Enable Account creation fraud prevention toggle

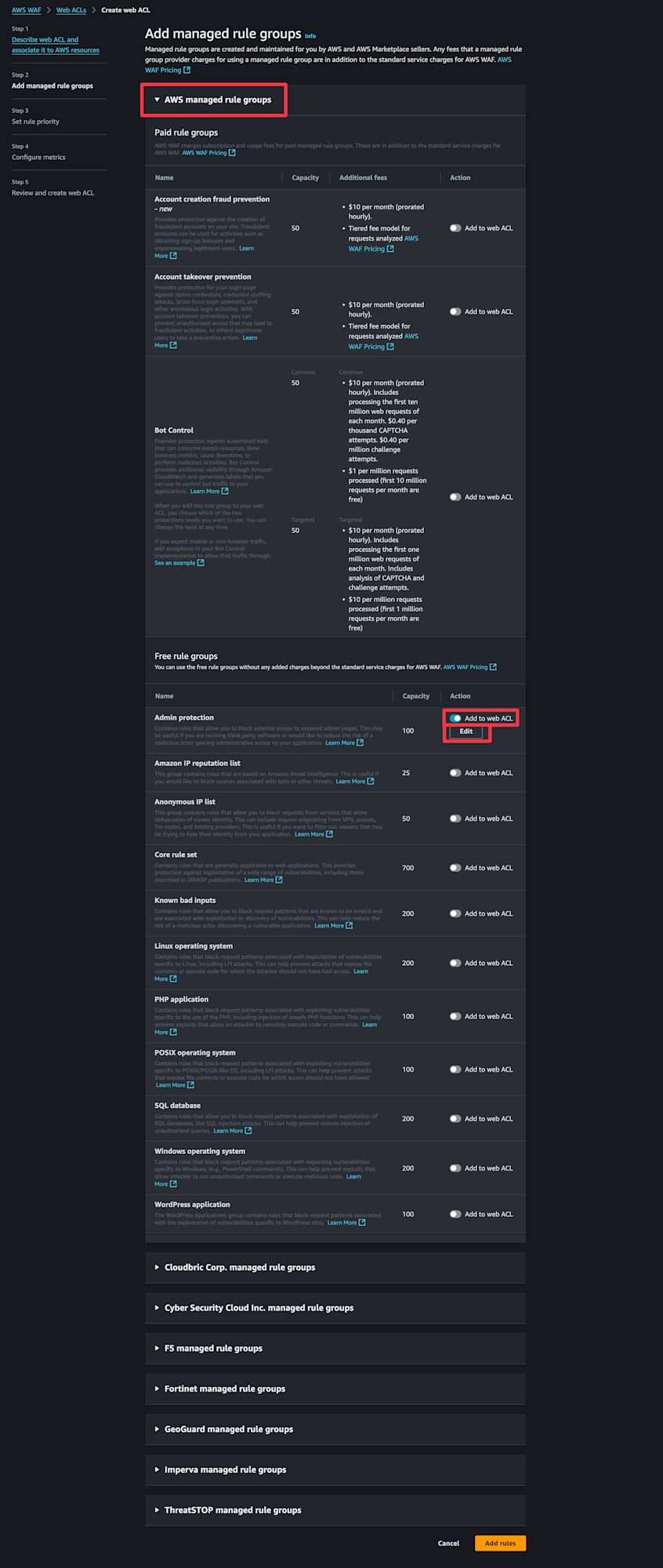[455, 228]
